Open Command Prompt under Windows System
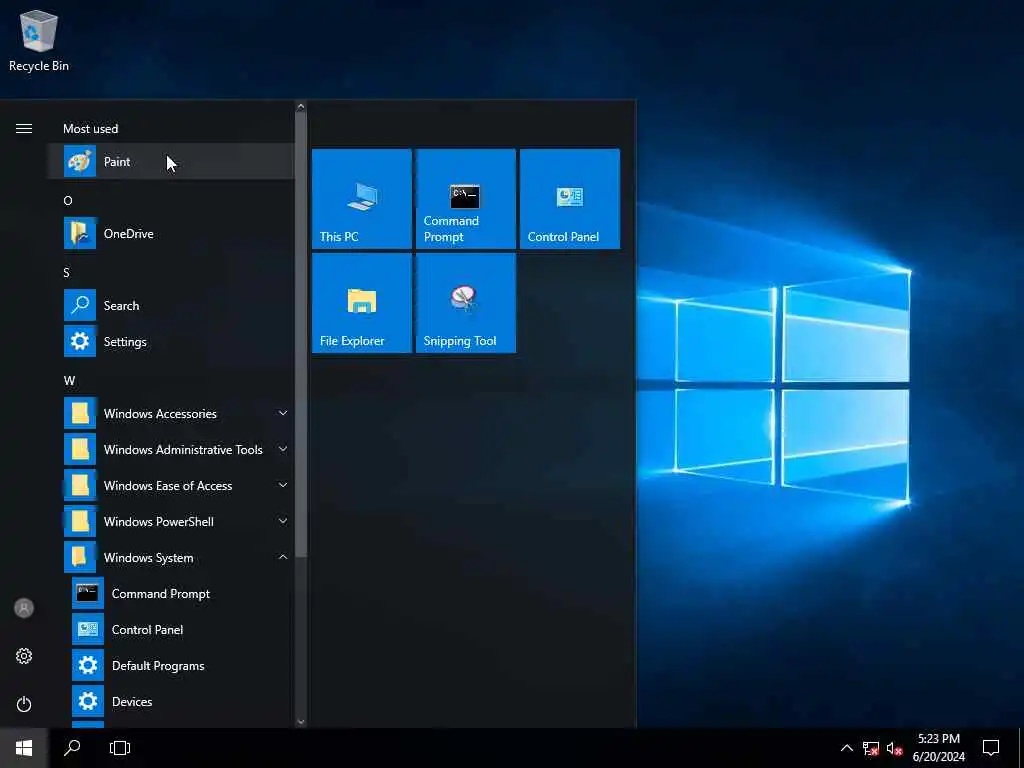Viewport: 1024px width, 768px height. point(170,594)
